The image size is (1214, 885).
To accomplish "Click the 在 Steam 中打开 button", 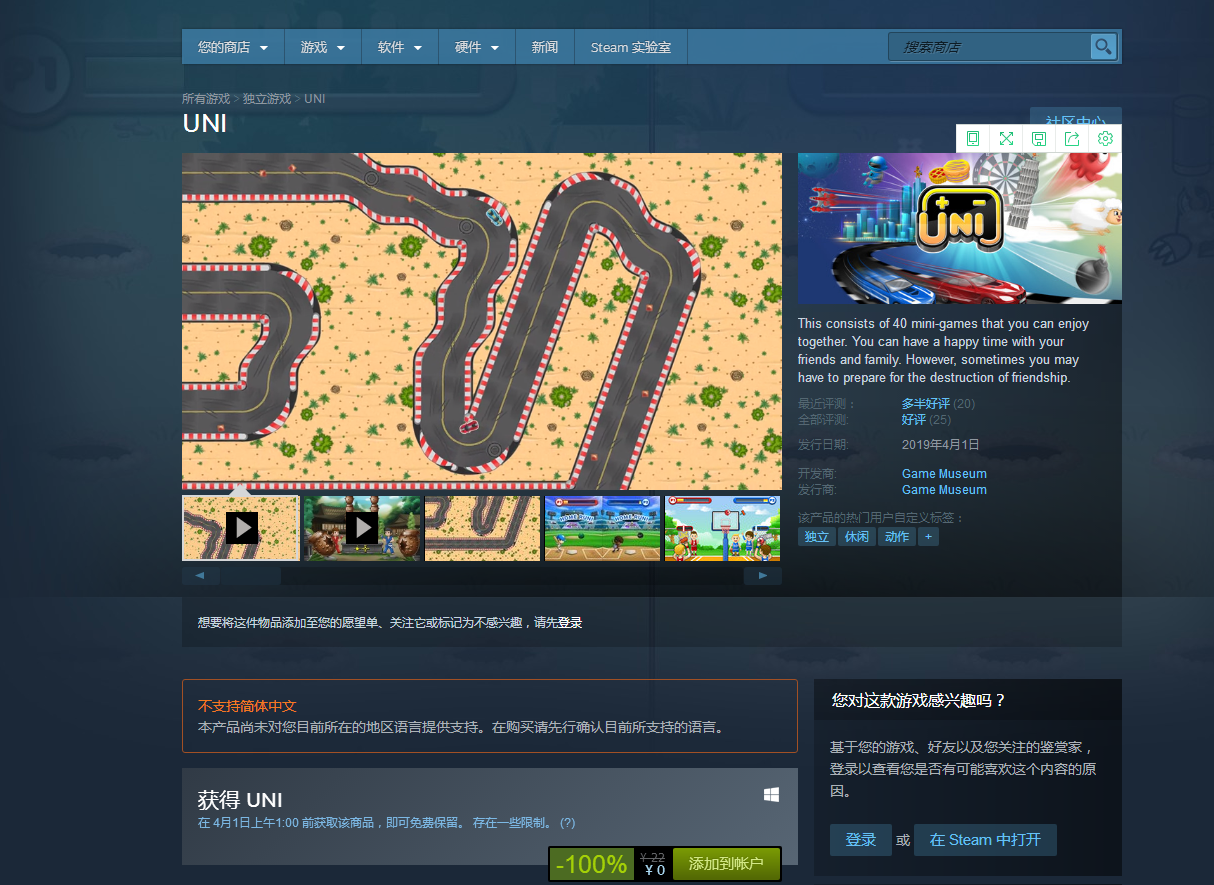I will pos(985,840).
